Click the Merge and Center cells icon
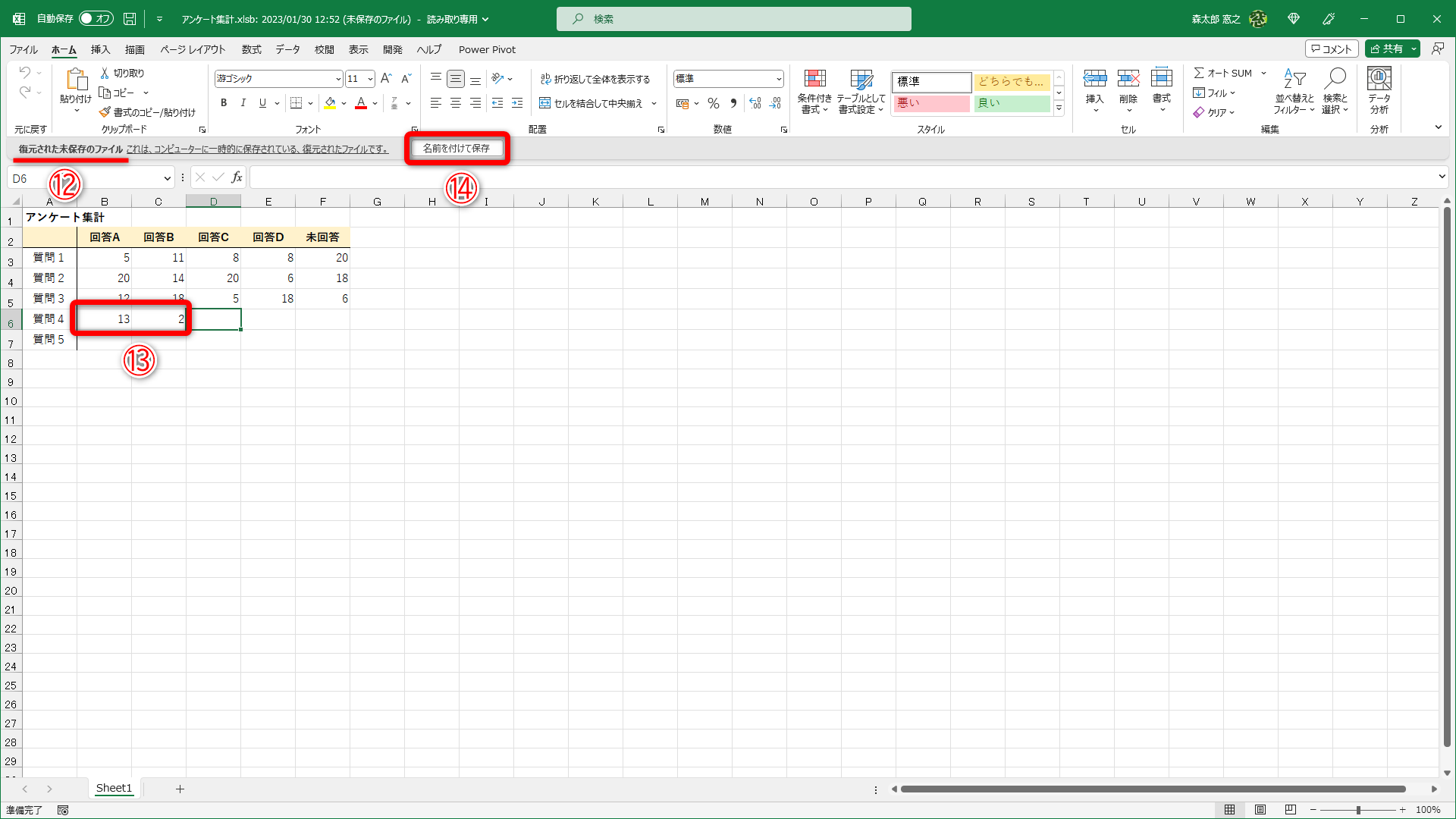1456x819 pixels. pos(544,103)
